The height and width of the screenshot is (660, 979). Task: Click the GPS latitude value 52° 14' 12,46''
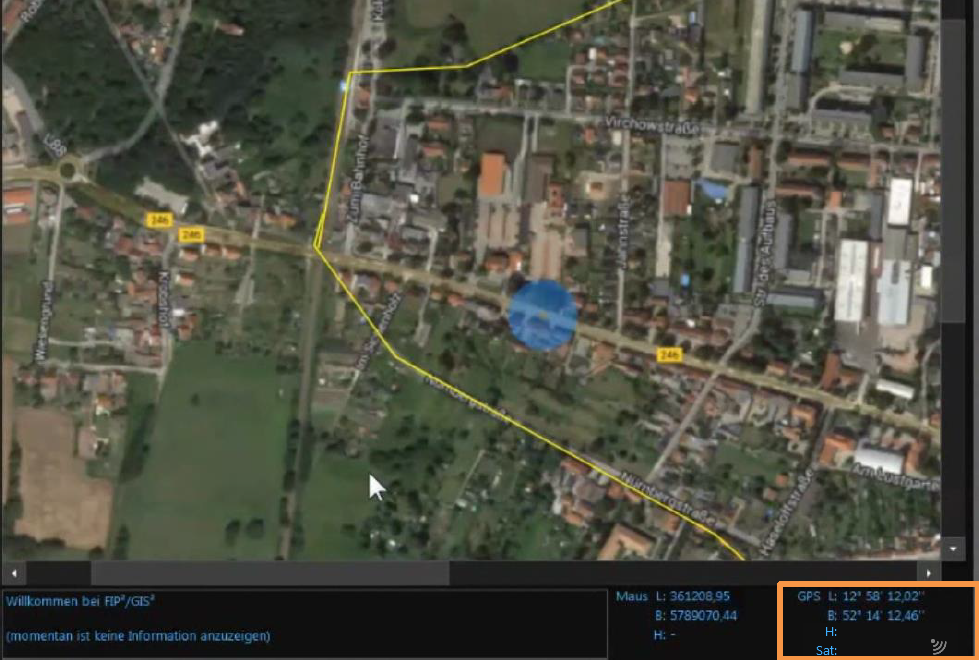884,615
